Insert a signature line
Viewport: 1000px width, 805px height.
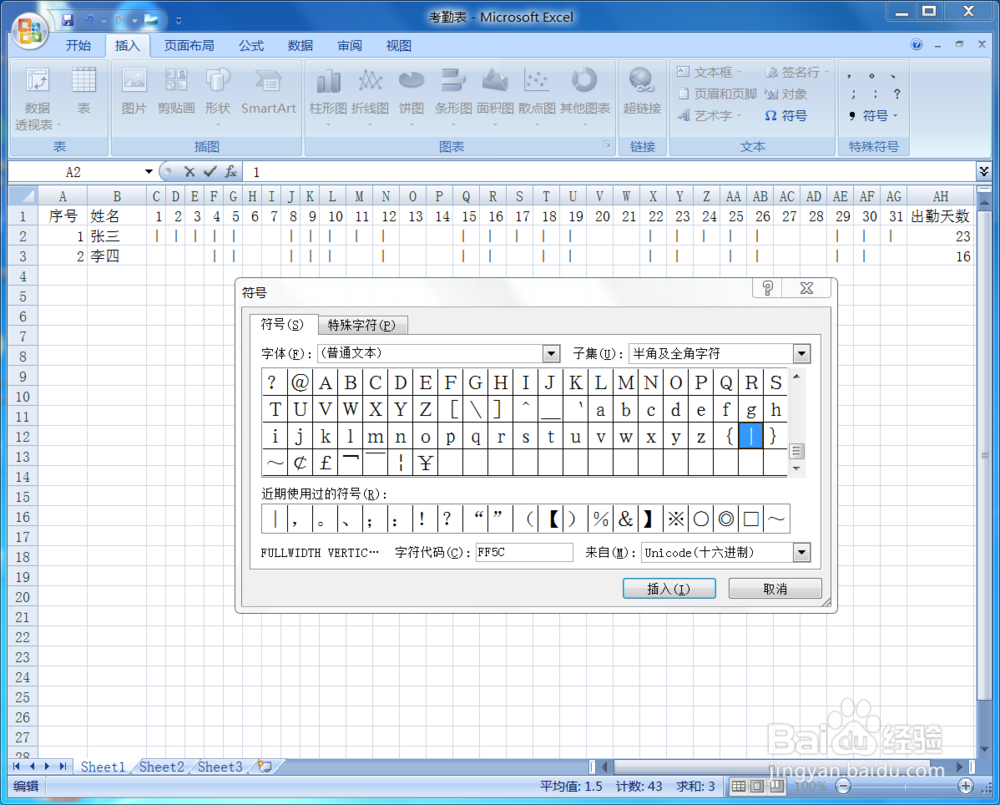pos(796,72)
